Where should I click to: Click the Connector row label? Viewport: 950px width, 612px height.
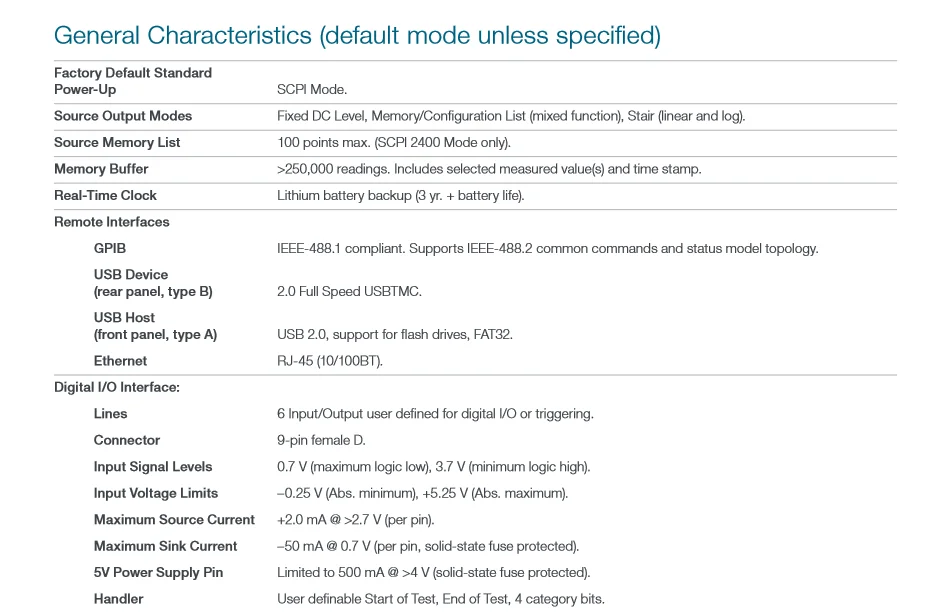click(x=127, y=440)
